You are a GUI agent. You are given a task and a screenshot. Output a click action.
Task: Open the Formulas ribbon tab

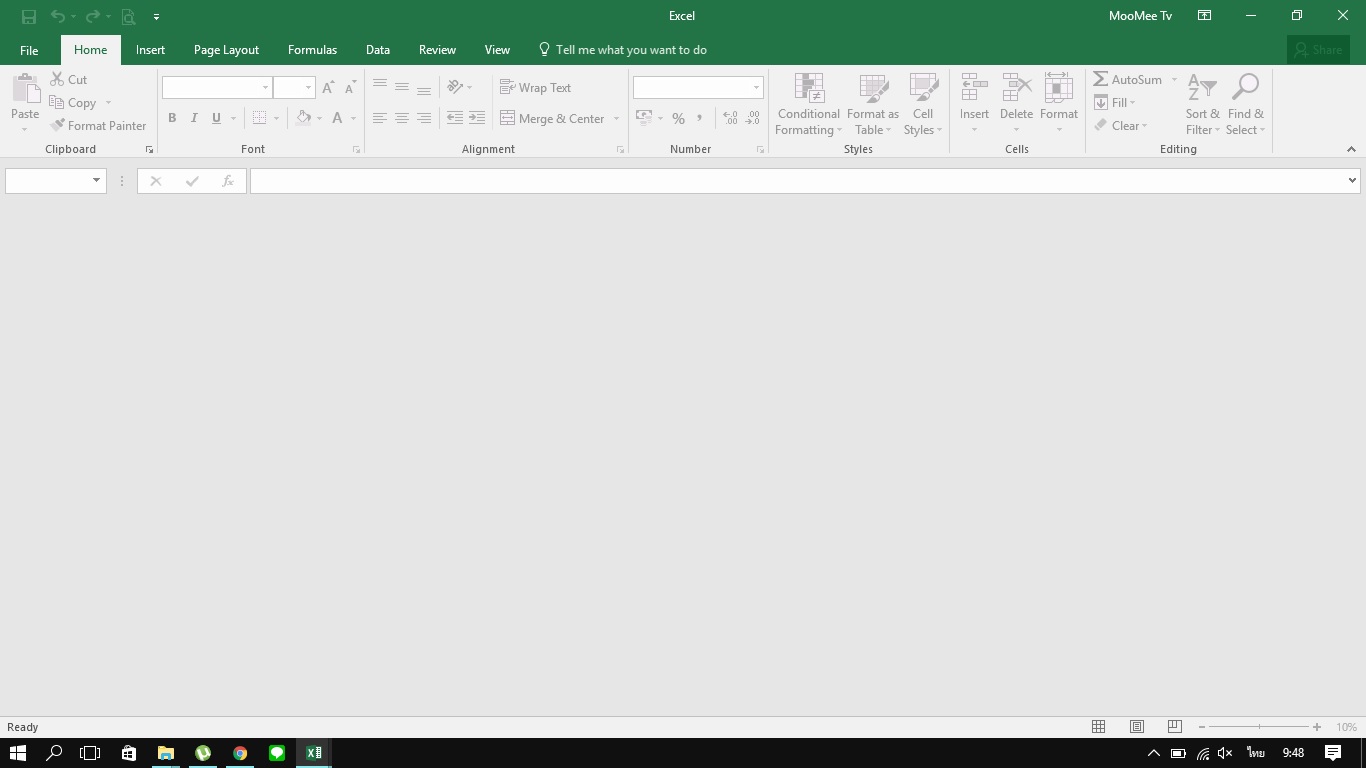pyautogui.click(x=312, y=50)
